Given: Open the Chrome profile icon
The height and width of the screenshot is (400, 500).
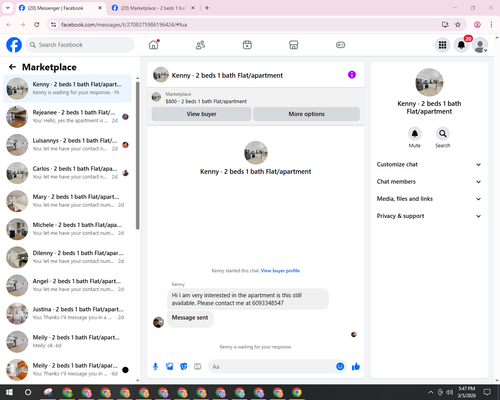Looking at the screenshot, I should pos(477,24).
